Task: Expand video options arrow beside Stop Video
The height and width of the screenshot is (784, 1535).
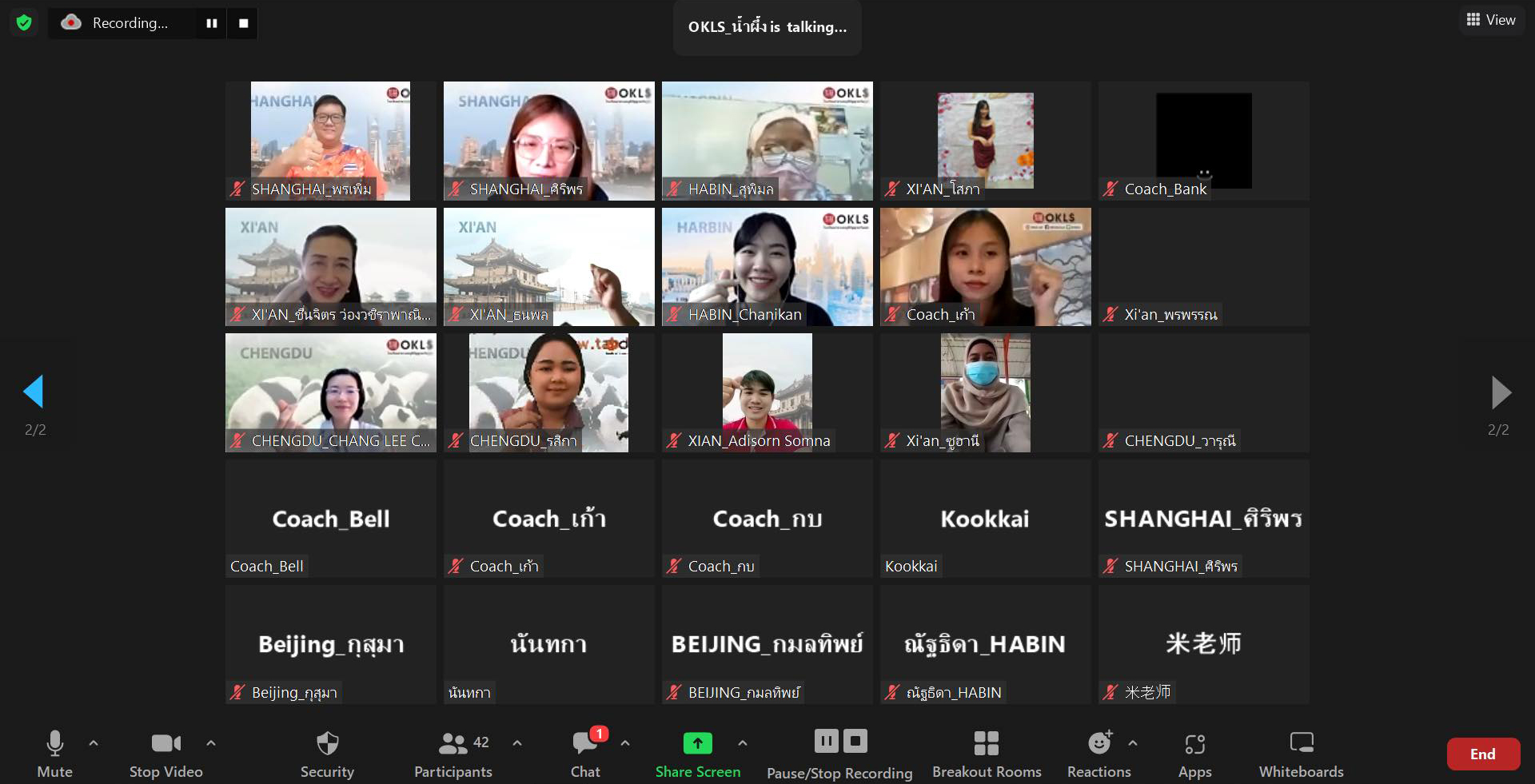Action: (x=211, y=743)
